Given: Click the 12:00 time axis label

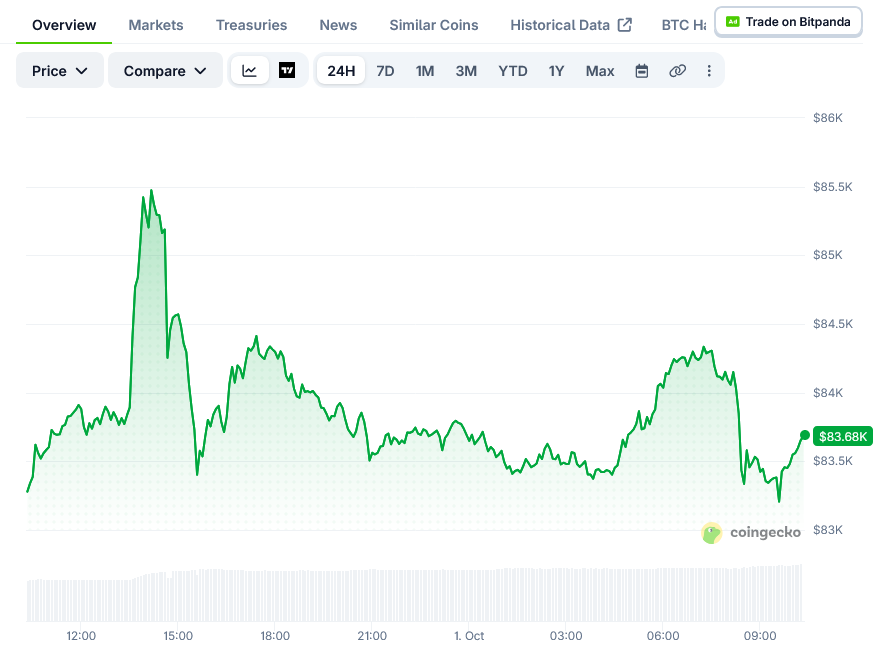Looking at the screenshot, I should point(81,636).
